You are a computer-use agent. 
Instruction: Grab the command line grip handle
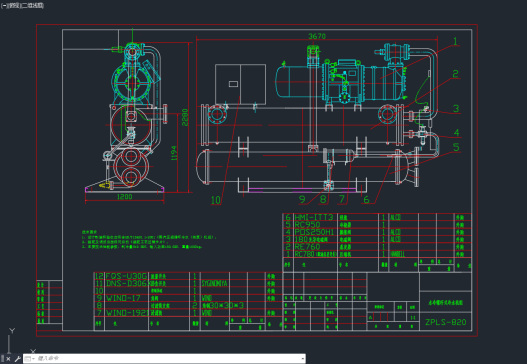[x=2, y=358]
